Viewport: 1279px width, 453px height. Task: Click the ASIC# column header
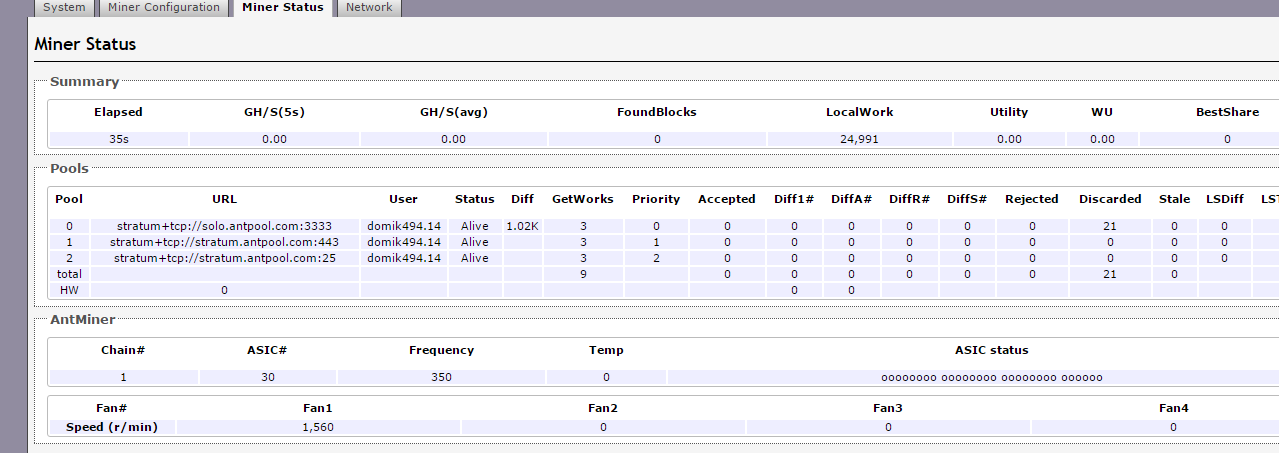268,350
